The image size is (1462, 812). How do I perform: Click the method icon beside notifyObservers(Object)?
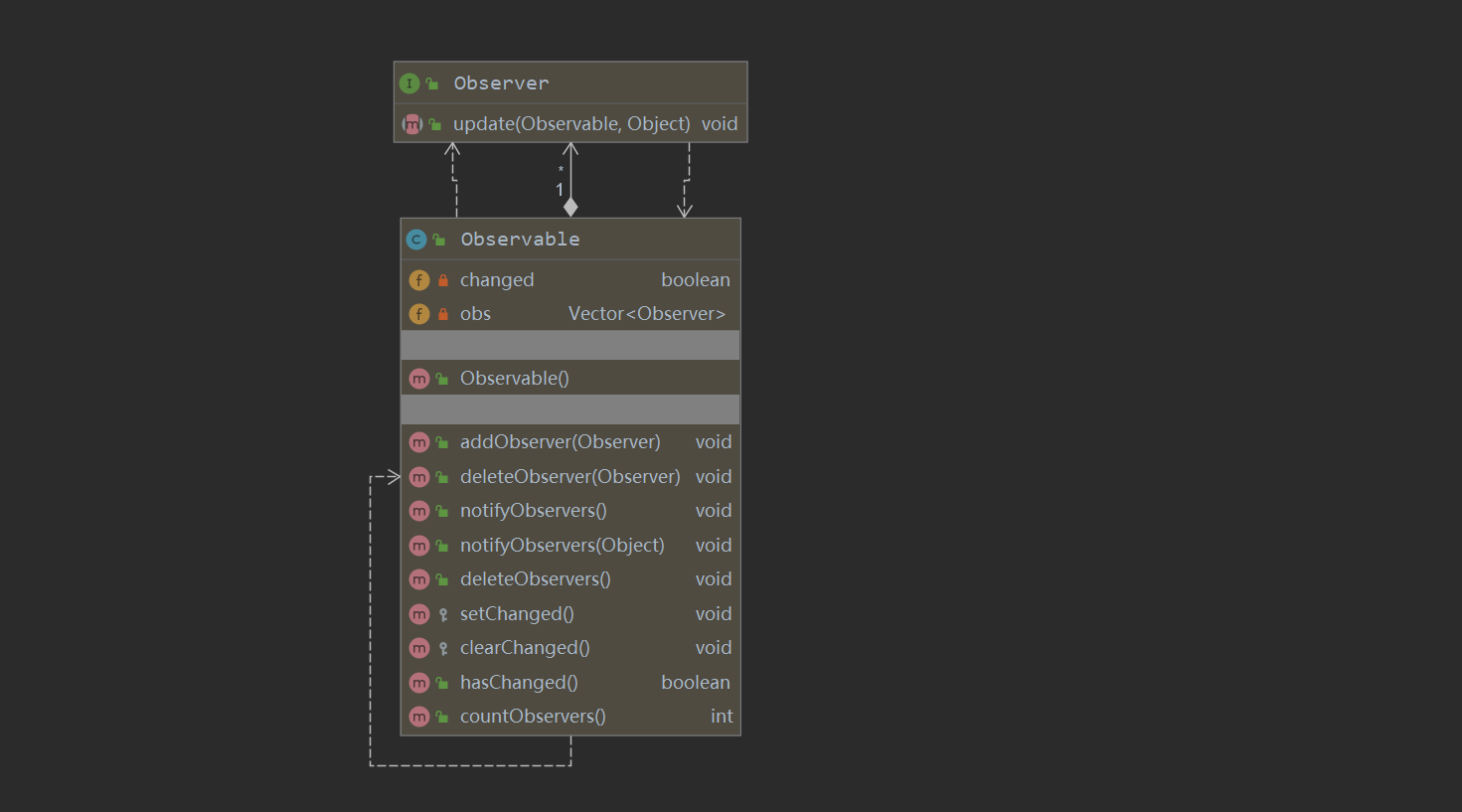pyautogui.click(x=419, y=546)
